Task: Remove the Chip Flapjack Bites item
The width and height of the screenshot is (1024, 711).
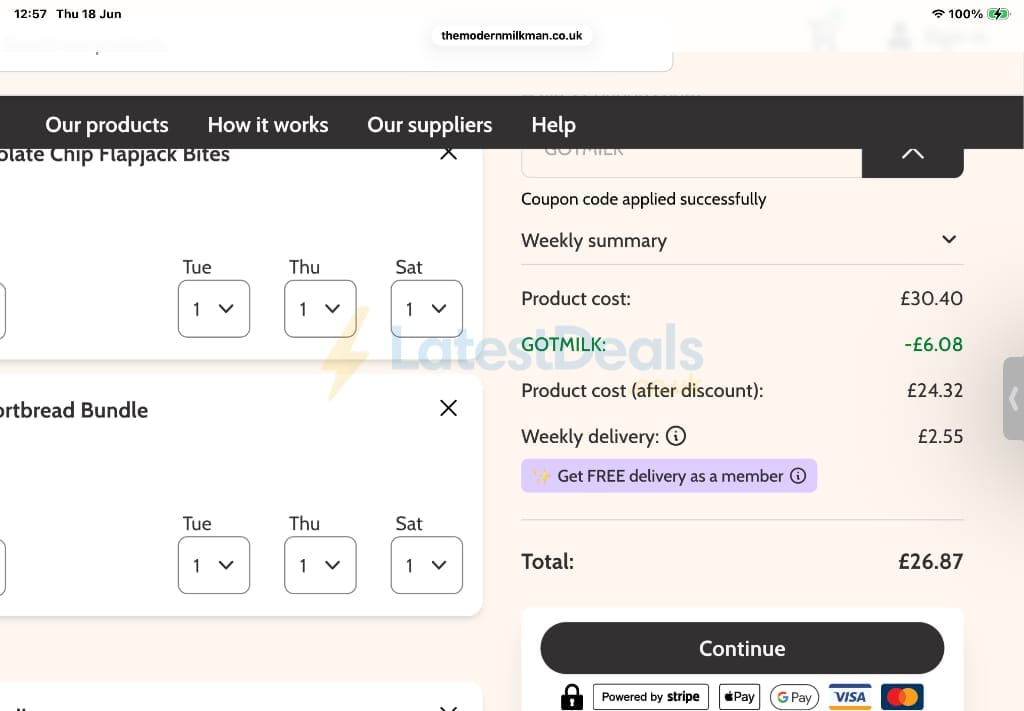Action: click(448, 154)
